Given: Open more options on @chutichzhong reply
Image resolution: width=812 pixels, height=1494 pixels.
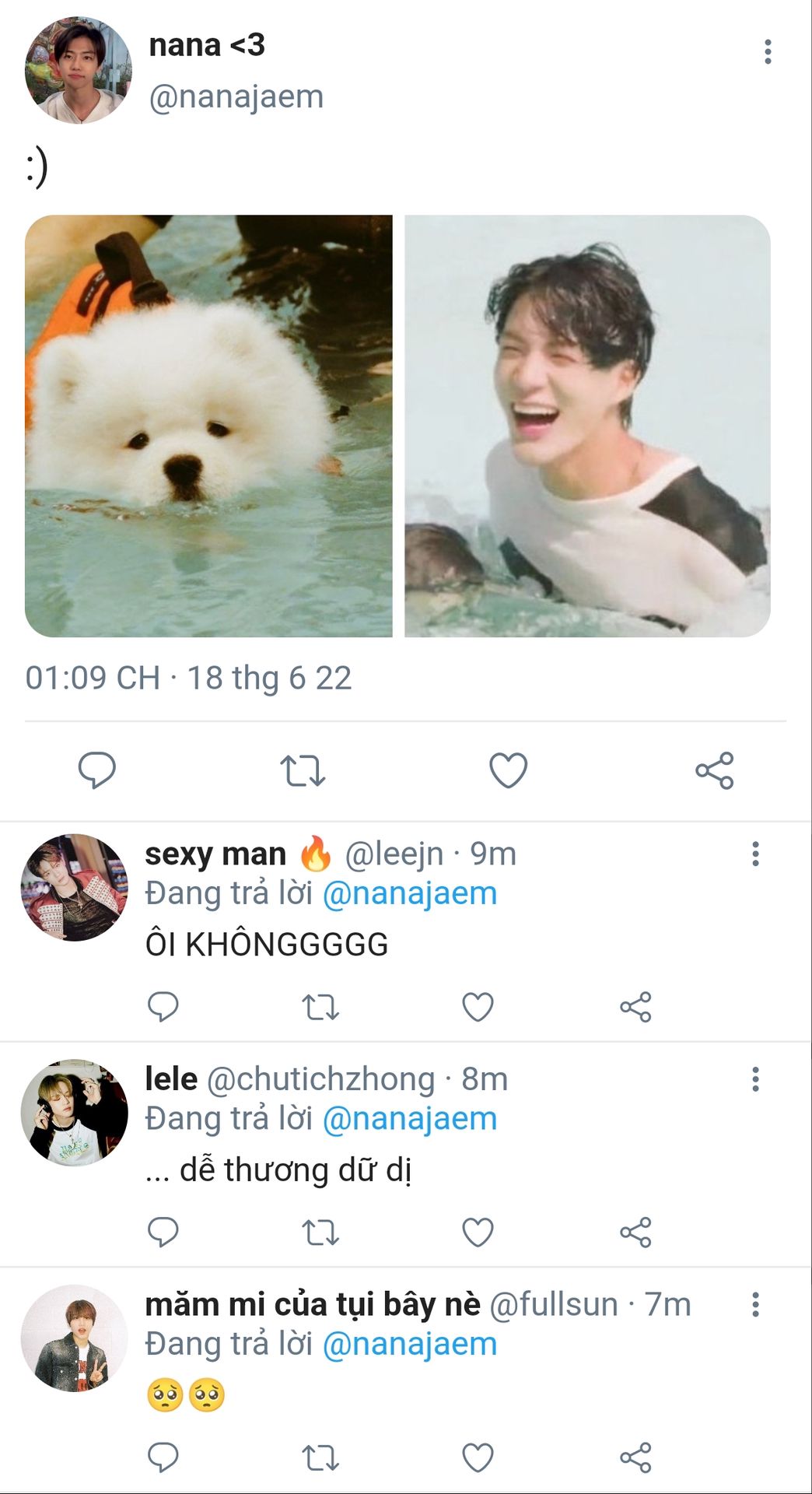Looking at the screenshot, I should (x=755, y=1079).
